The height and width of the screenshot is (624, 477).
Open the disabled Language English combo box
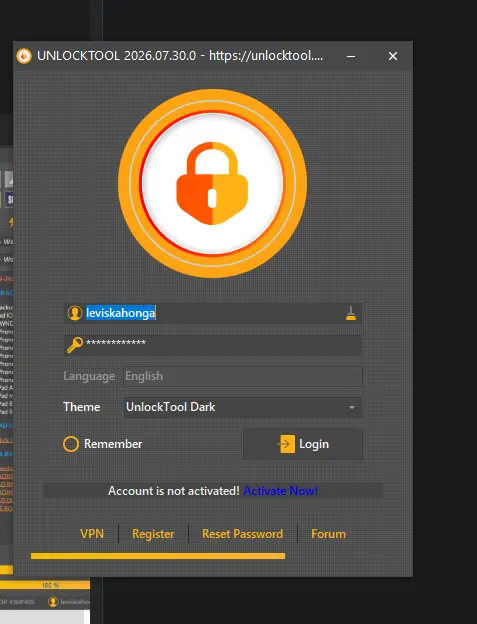coord(243,376)
